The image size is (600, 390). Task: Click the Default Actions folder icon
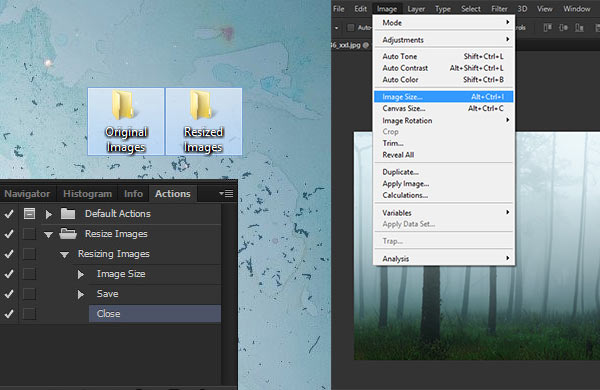coord(68,214)
